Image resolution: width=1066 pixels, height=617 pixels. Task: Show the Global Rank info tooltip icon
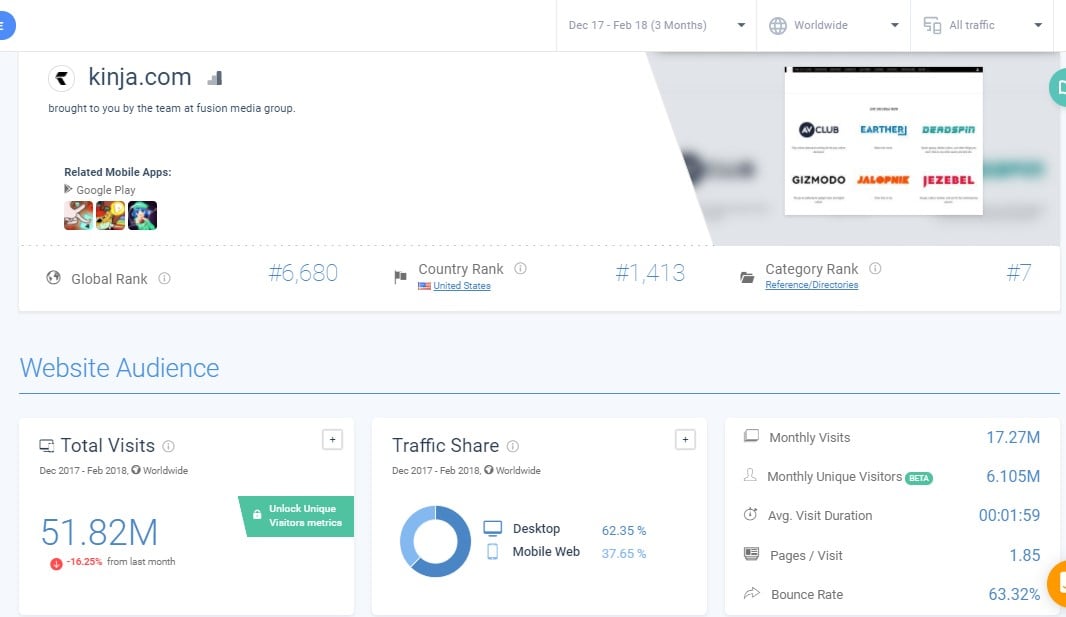tap(165, 279)
